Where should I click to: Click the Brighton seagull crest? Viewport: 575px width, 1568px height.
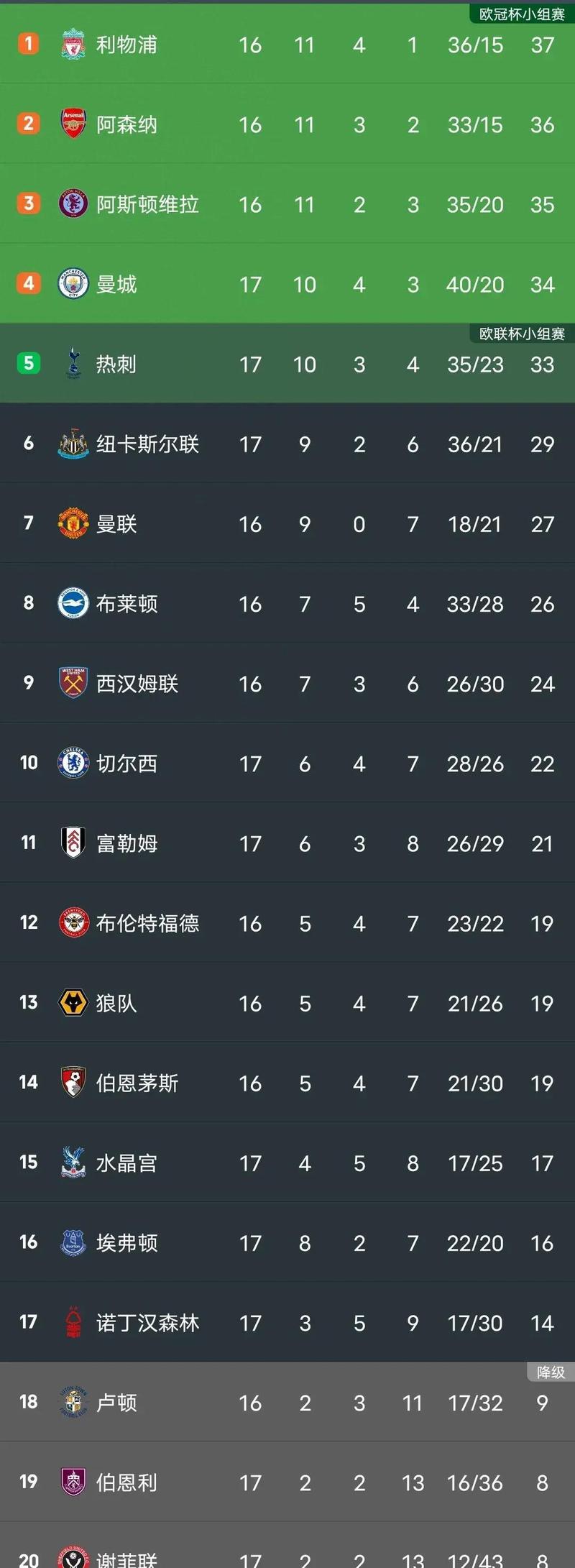[x=73, y=603]
